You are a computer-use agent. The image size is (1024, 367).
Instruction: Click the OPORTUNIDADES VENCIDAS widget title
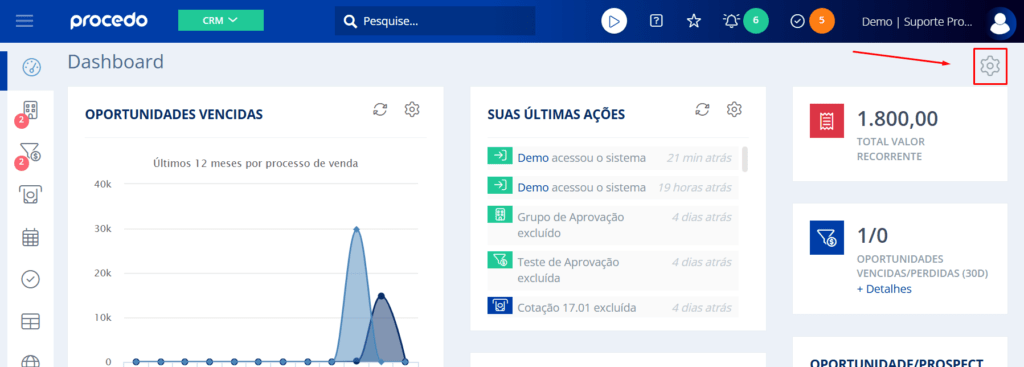tap(174, 114)
